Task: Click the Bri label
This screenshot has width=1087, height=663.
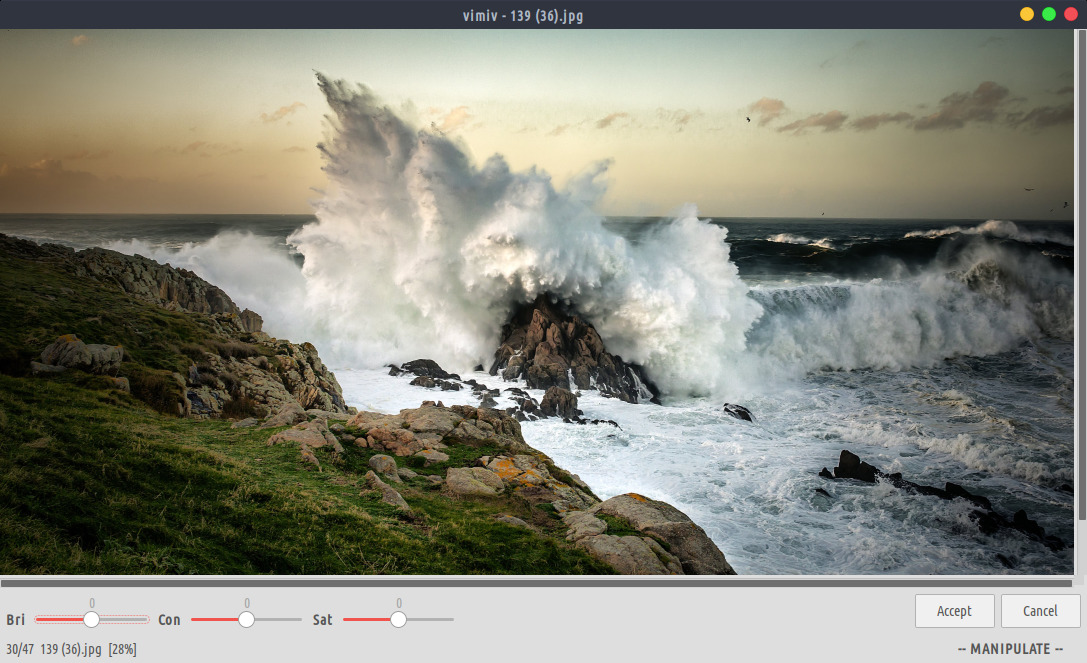Action: pos(15,620)
